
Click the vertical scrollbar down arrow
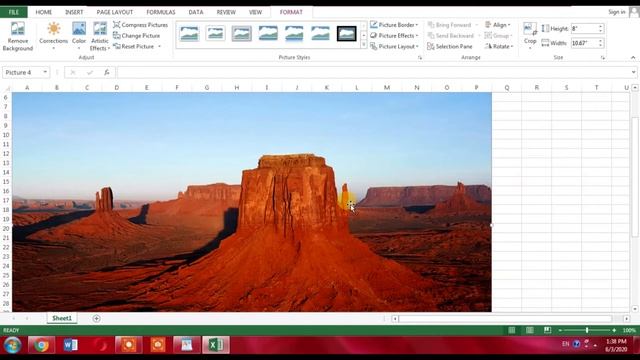pos(635,309)
